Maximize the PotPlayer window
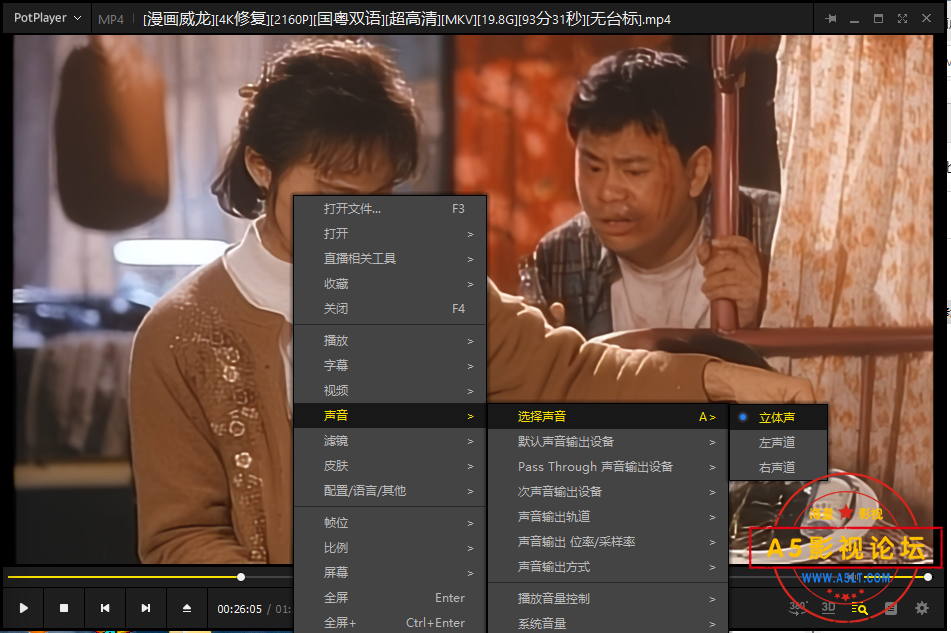 pos(878,19)
